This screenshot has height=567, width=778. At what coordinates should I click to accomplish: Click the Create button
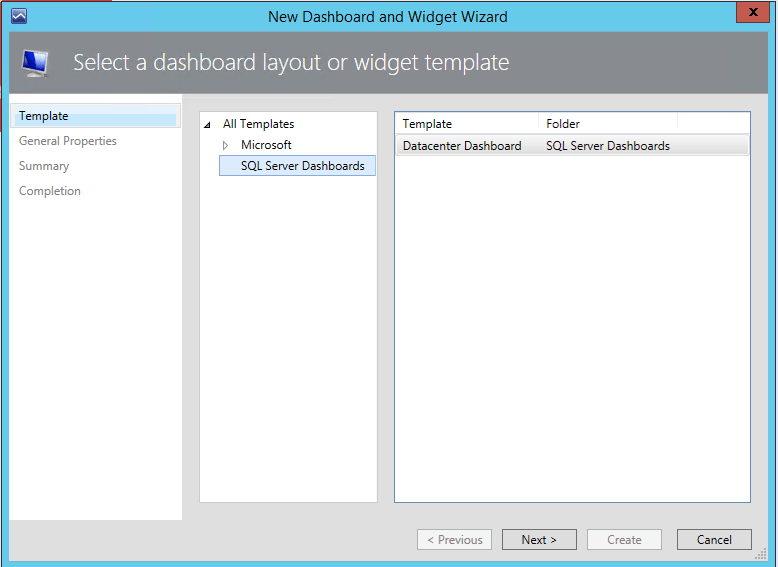624,540
